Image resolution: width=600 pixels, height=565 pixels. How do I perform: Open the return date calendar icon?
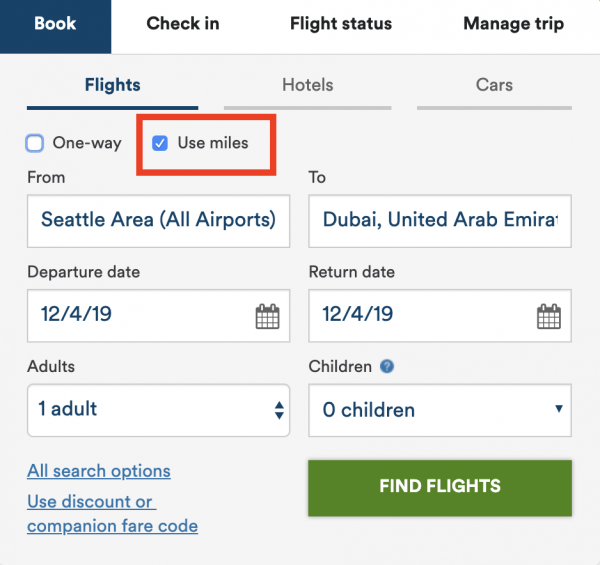click(549, 317)
